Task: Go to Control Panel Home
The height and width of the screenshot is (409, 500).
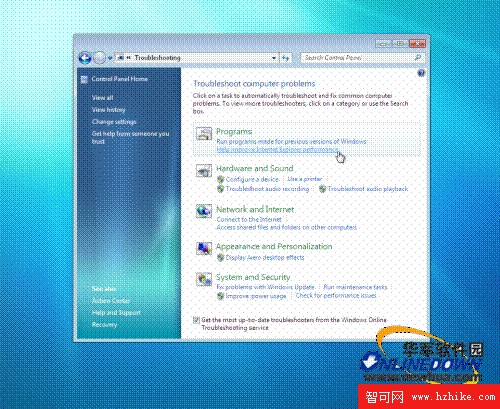Action: click(x=119, y=79)
